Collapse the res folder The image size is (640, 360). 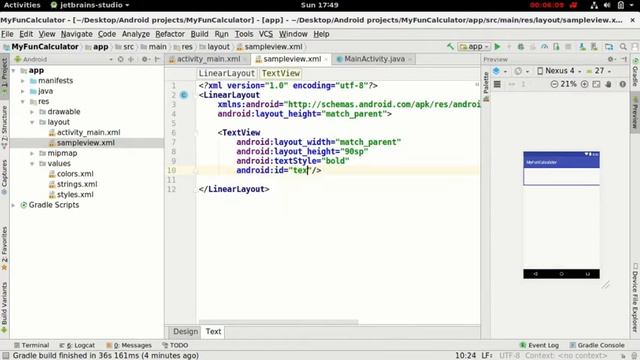(x=23, y=102)
